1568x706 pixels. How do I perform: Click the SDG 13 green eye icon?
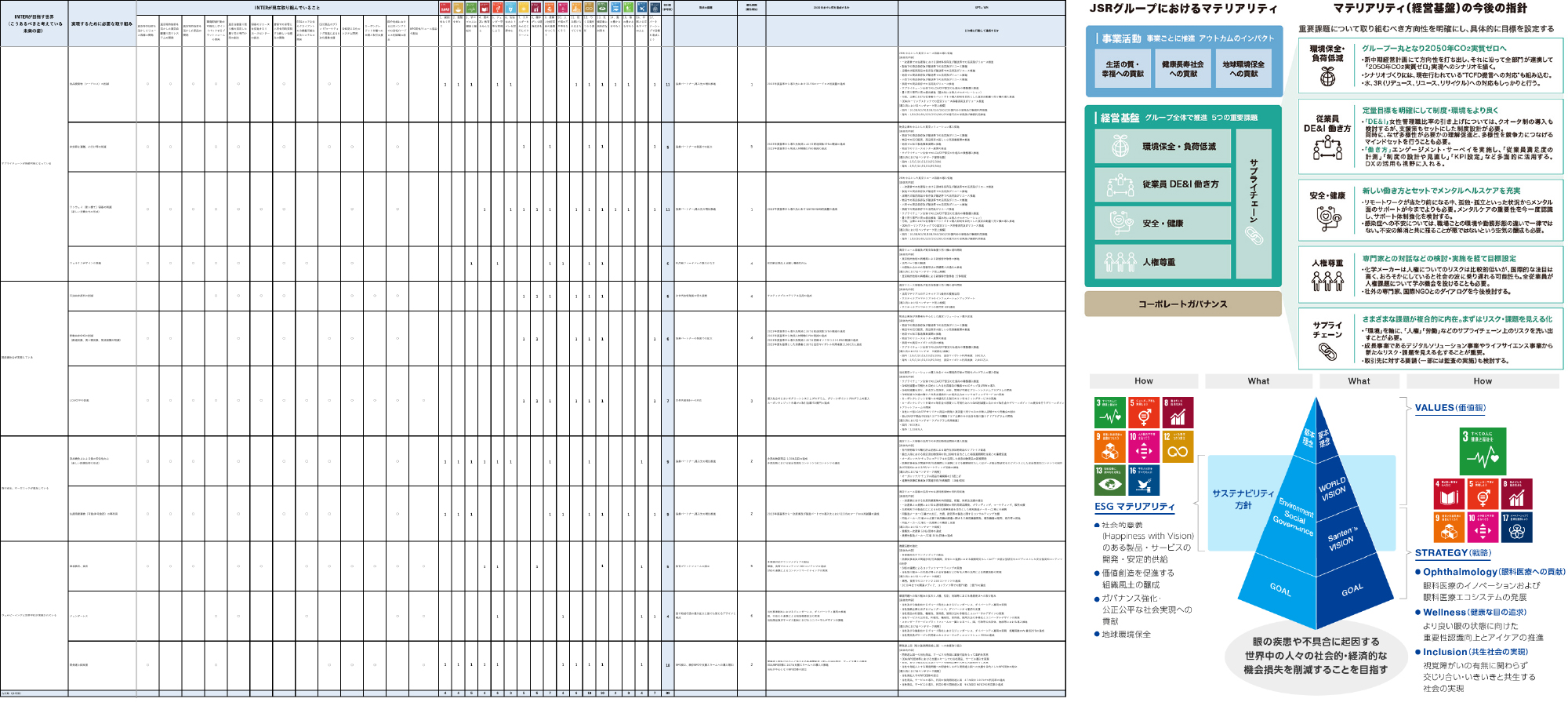click(x=1109, y=480)
